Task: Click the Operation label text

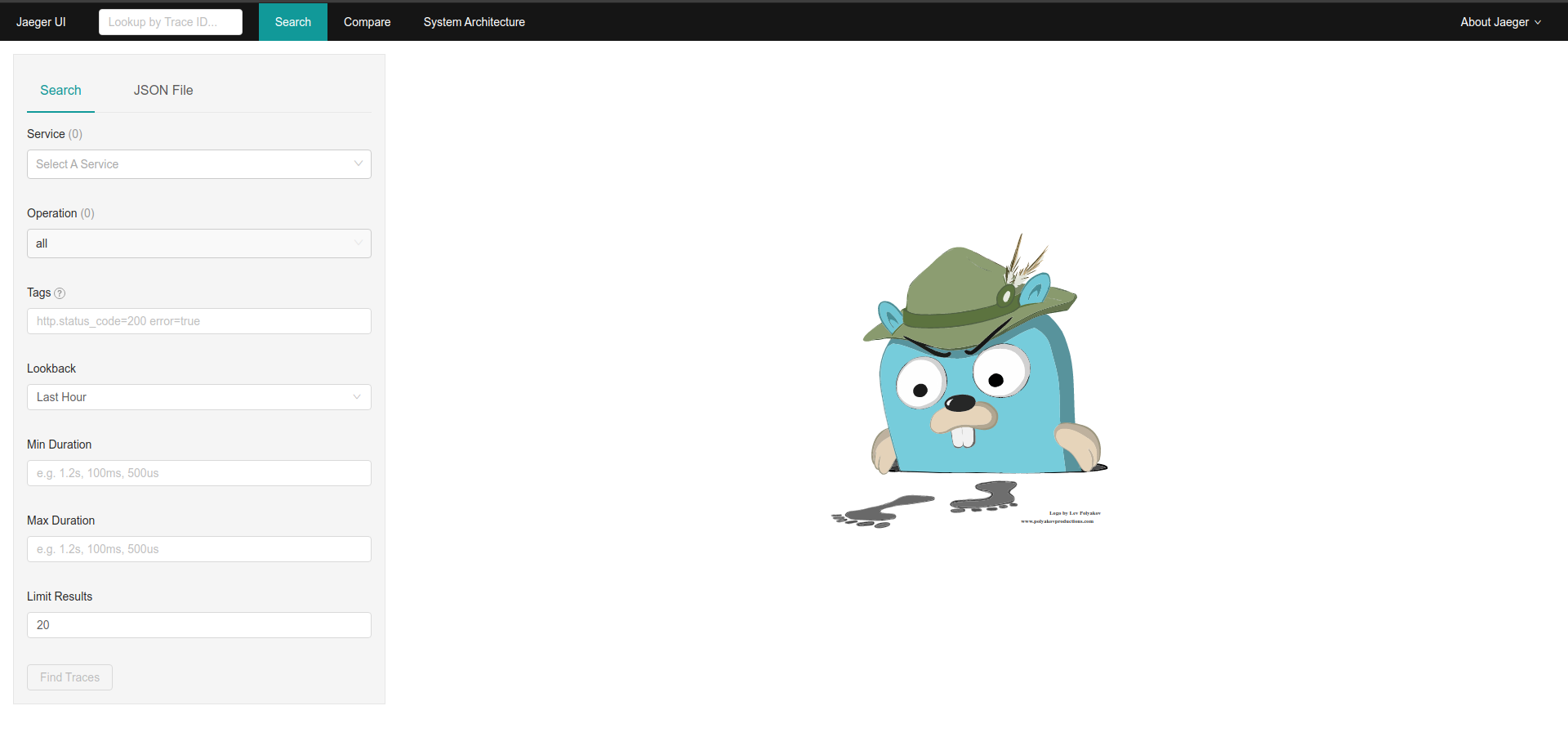Action: (51, 213)
